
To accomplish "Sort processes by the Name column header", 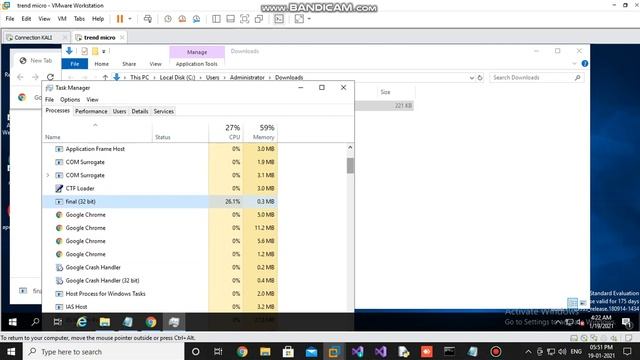I will pos(97,132).
